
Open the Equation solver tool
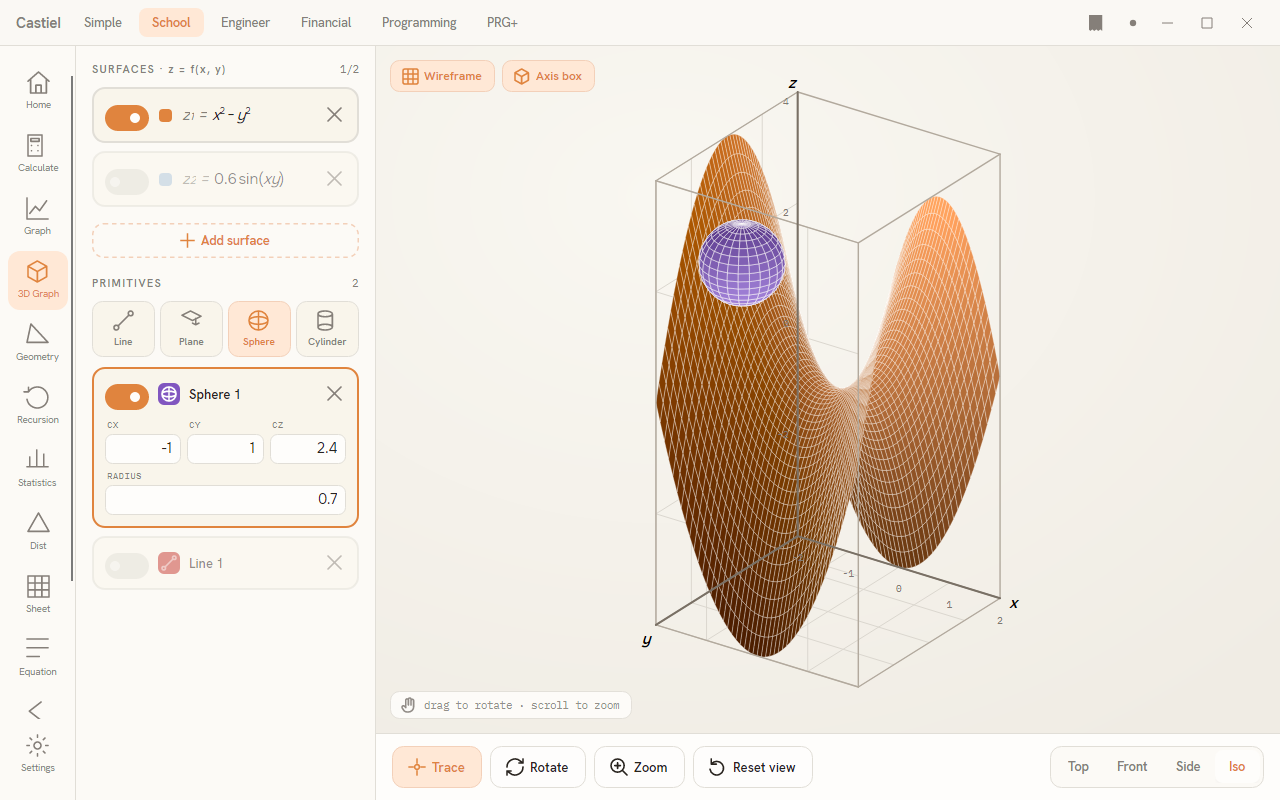(38, 657)
